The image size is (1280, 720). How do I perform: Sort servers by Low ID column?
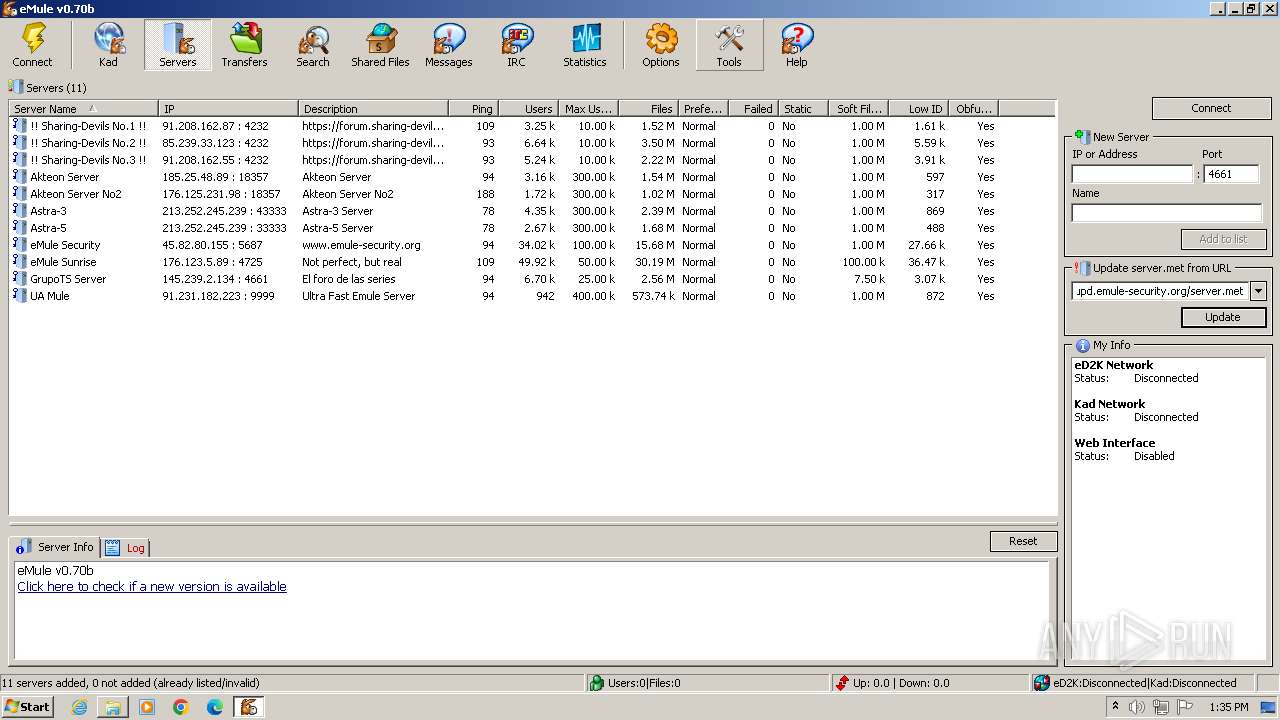pyautogui.click(x=917, y=108)
